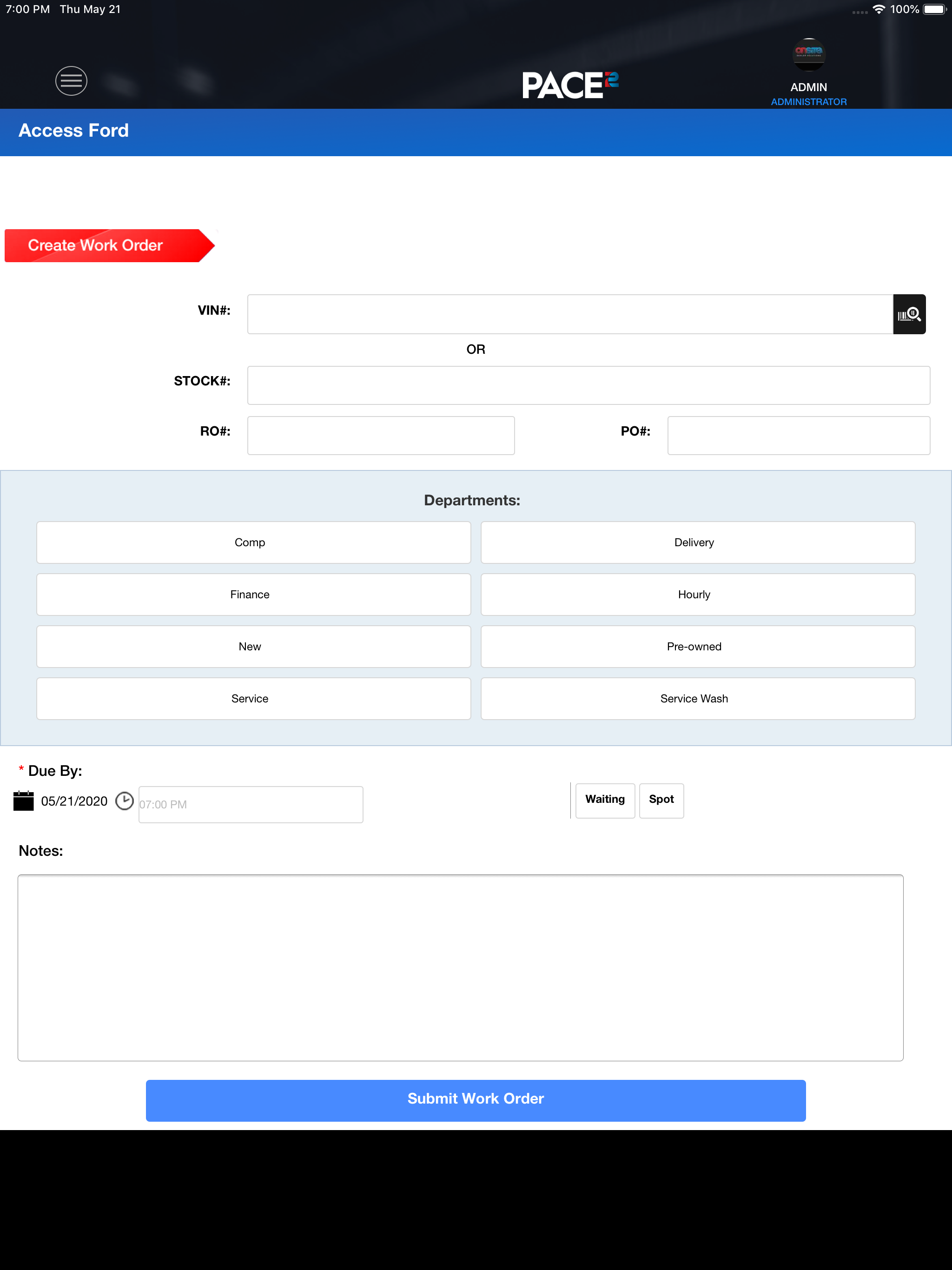
Task: Change the due date 05/21/2020
Action: point(74,801)
